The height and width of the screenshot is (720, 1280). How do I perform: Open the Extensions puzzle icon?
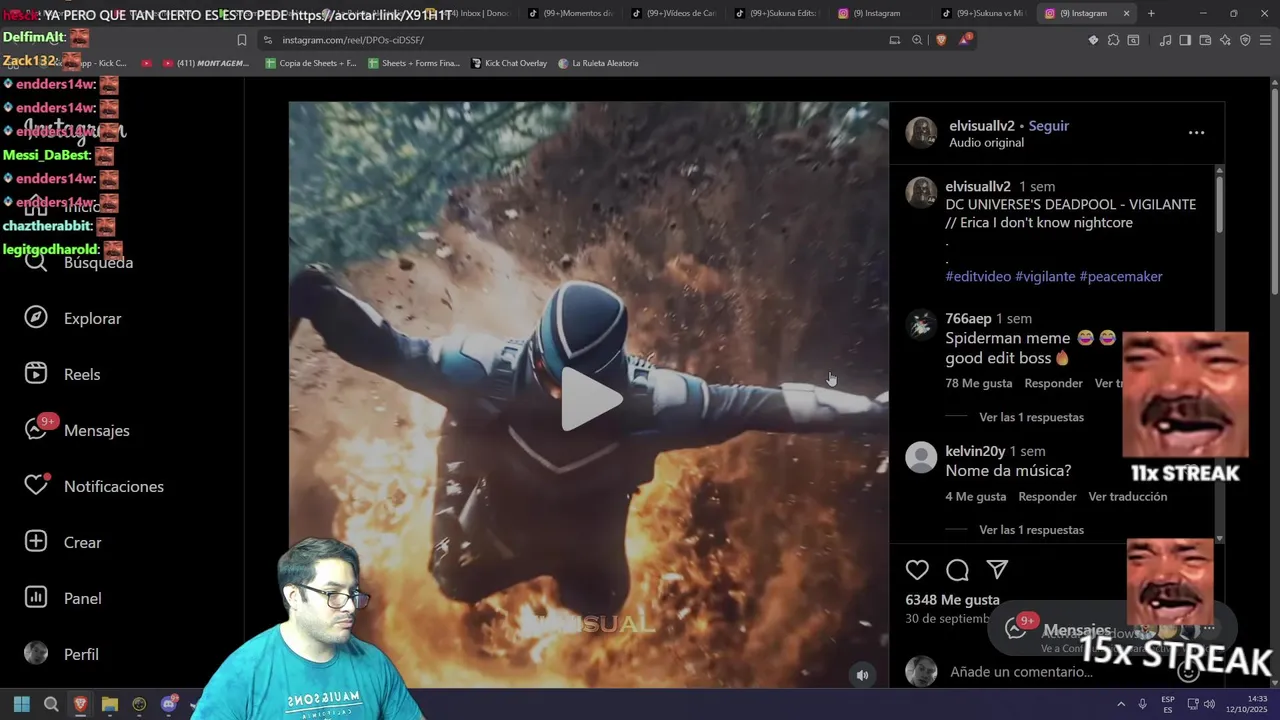[1113, 40]
